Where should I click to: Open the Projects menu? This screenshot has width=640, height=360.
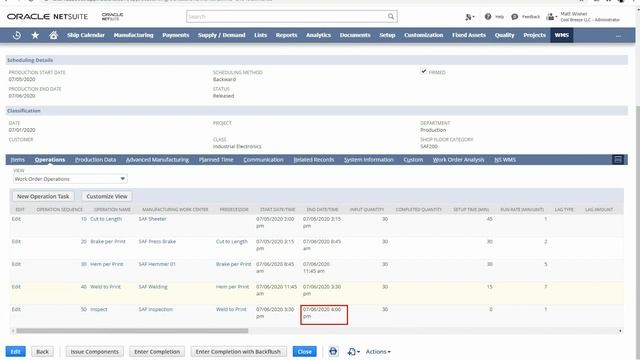[535, 35]
